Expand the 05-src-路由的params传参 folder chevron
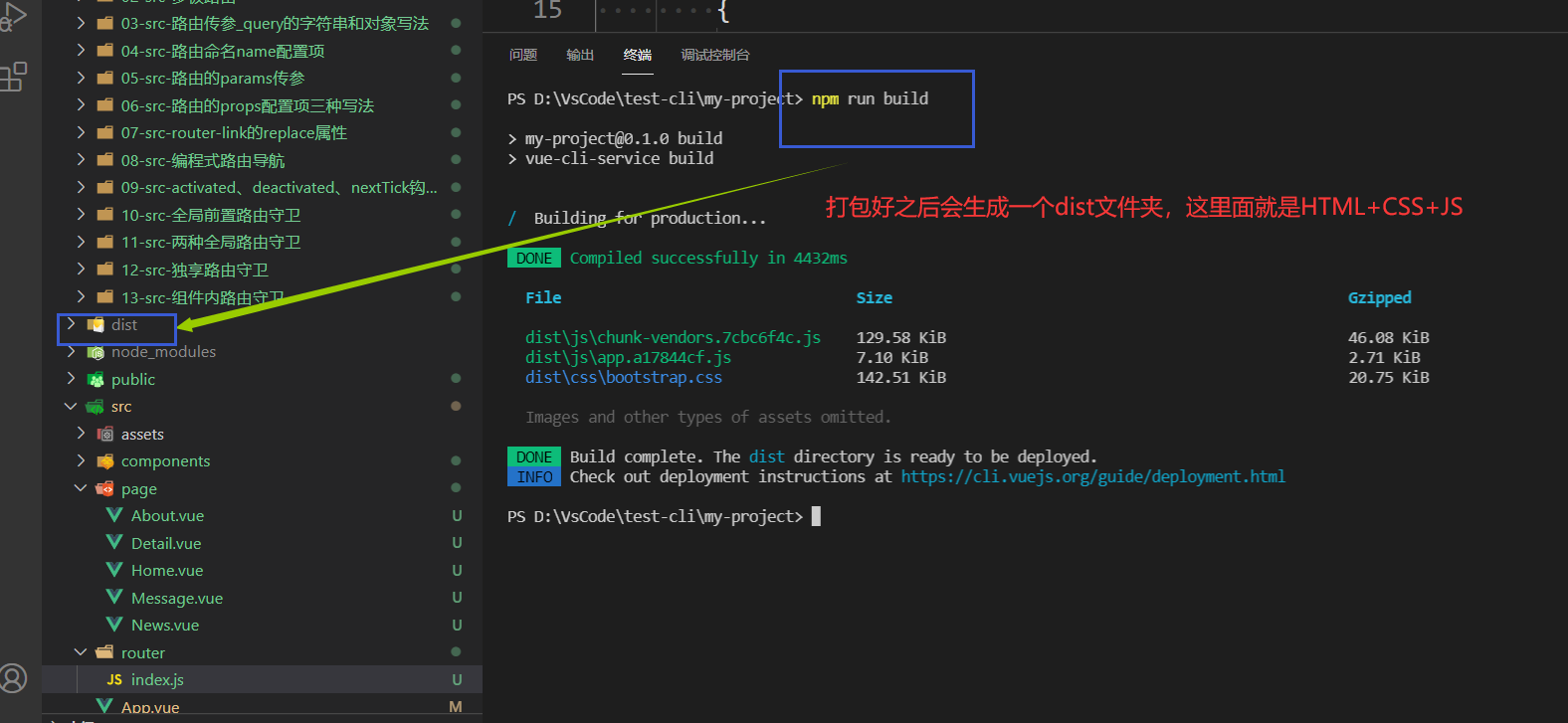 pos(81,78)
